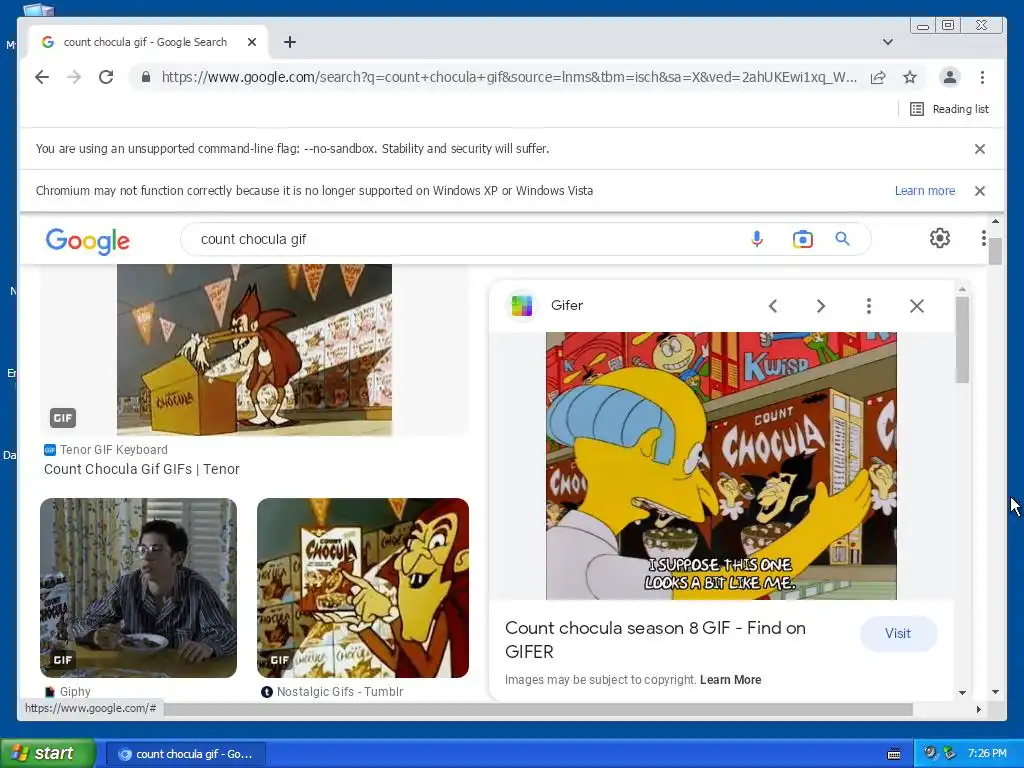Click the page scroll-down arrow
The image size is (1024, 768).
(x=995, y=692)
